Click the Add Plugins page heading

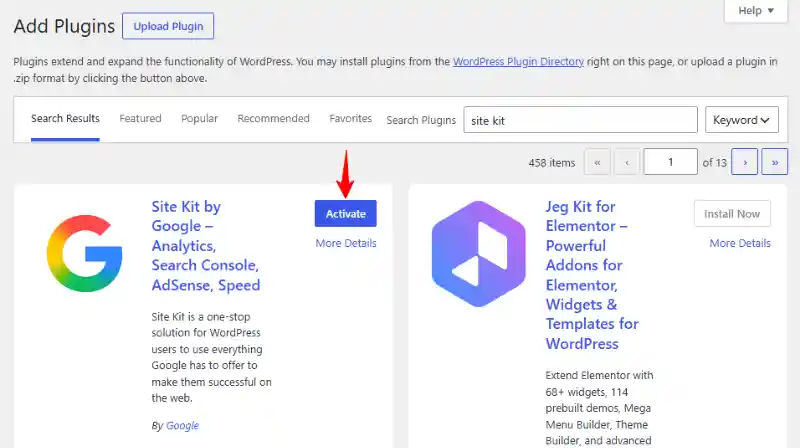[x=64, y=26]
